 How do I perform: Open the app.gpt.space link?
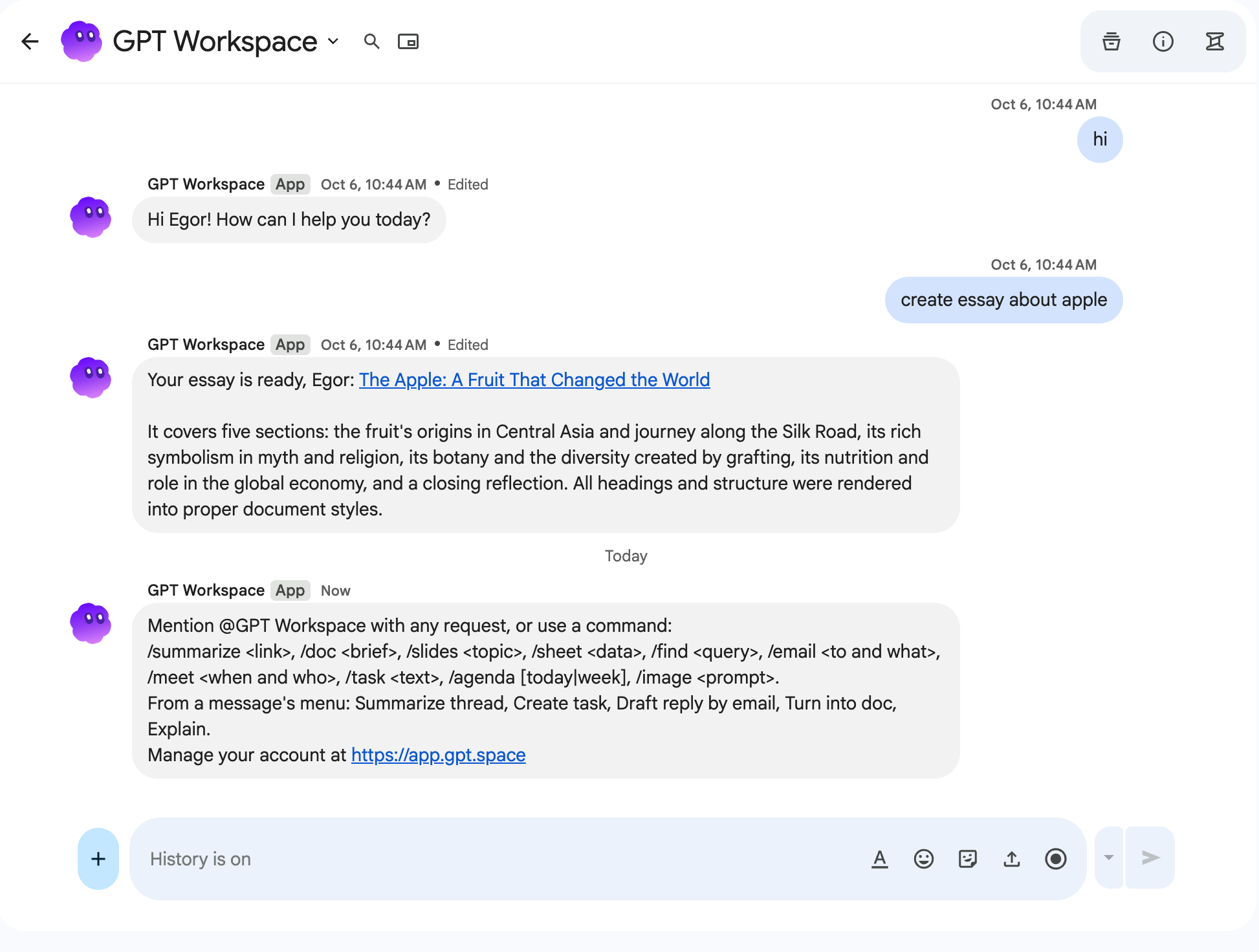click(438, 755)
